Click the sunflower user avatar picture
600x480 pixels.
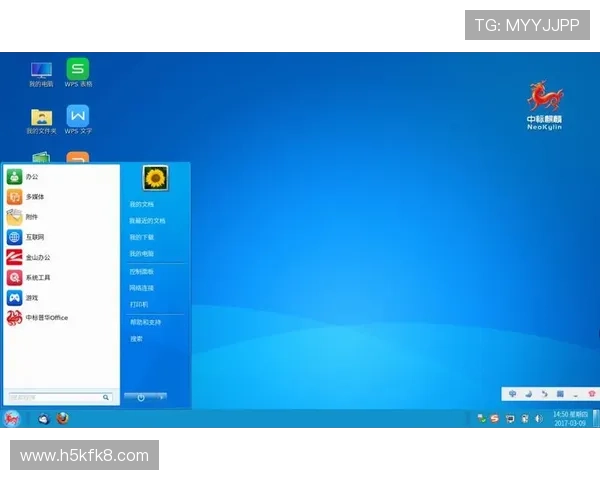(155, 178)
